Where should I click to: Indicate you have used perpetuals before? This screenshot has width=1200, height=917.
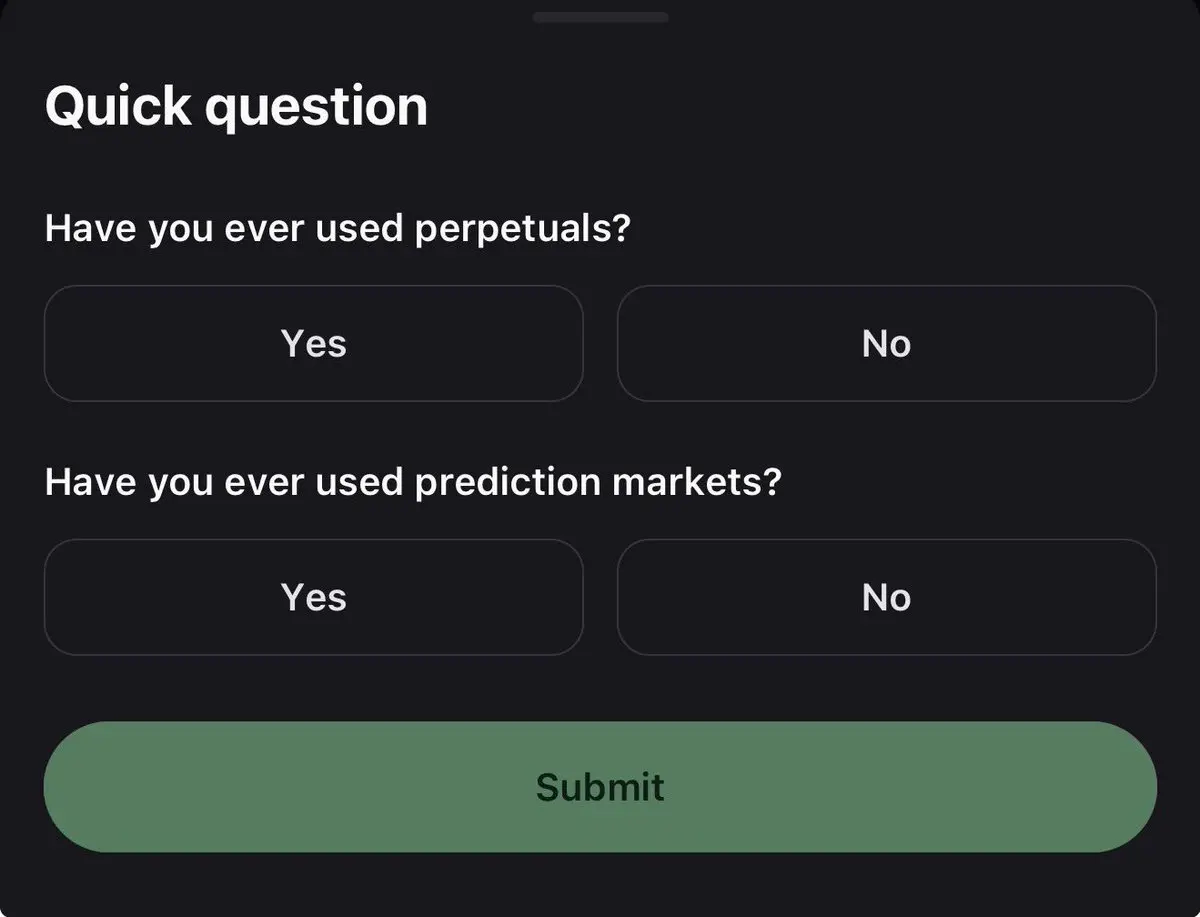tap(313, 343)
